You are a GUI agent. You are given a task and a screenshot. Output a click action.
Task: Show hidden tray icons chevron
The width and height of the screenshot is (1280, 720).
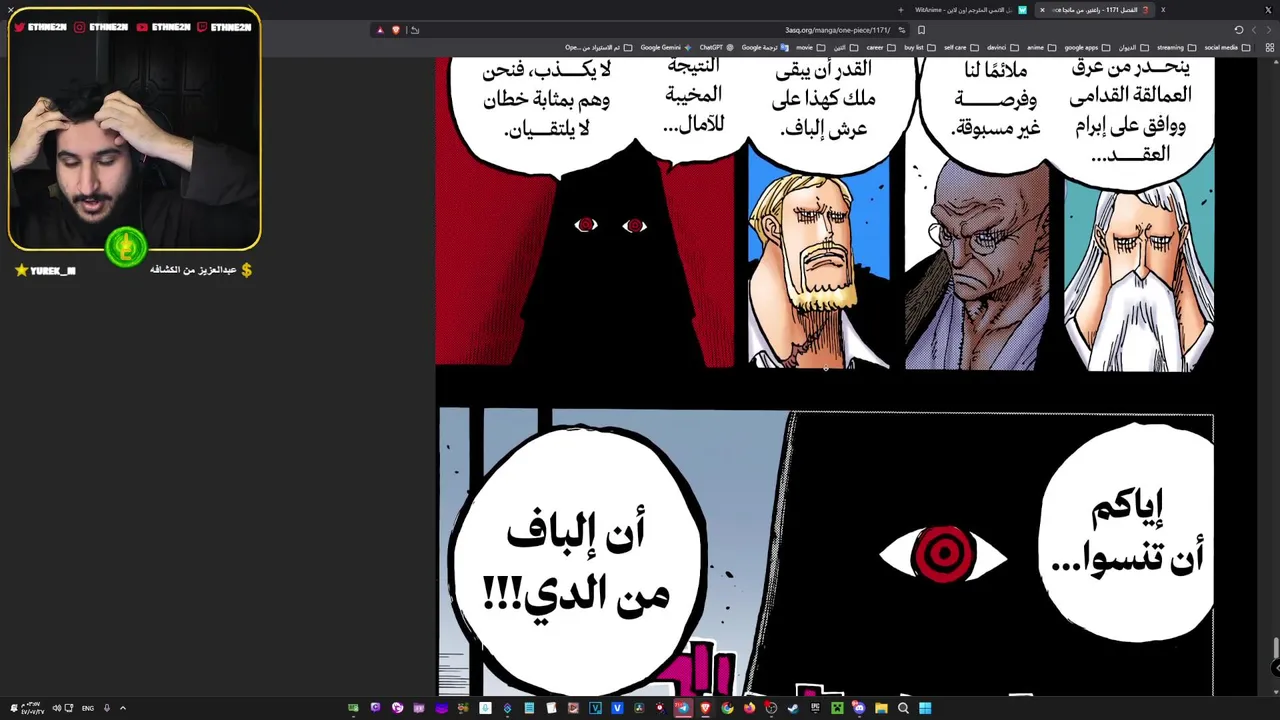[x=123, y=708]
